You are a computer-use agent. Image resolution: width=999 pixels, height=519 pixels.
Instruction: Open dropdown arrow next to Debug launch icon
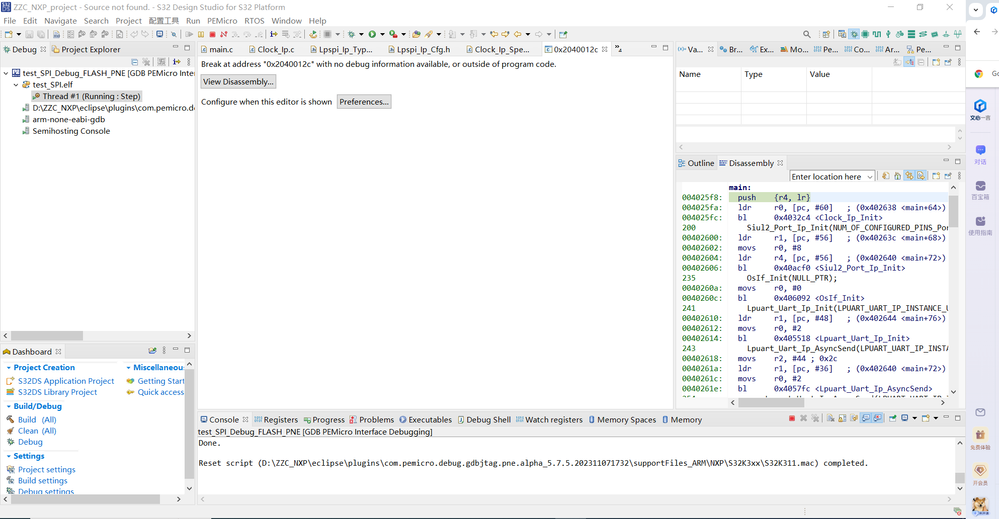point(361,34)
